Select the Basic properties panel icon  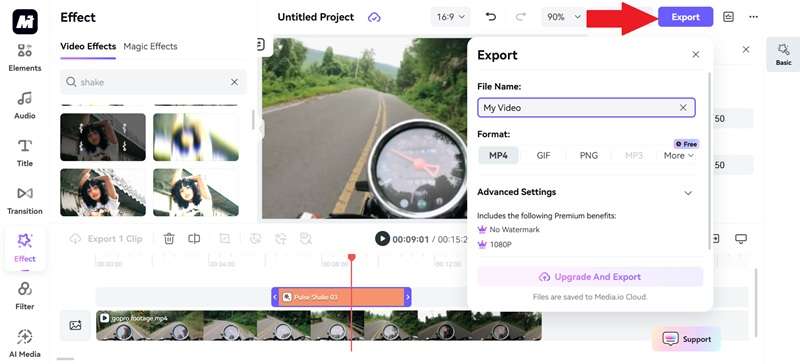(783, 54)
